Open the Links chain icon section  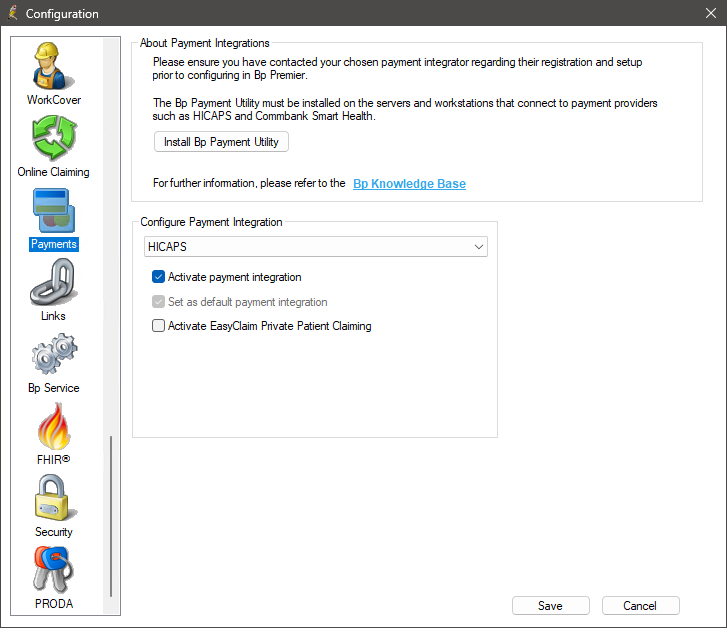tap(54, 290)
